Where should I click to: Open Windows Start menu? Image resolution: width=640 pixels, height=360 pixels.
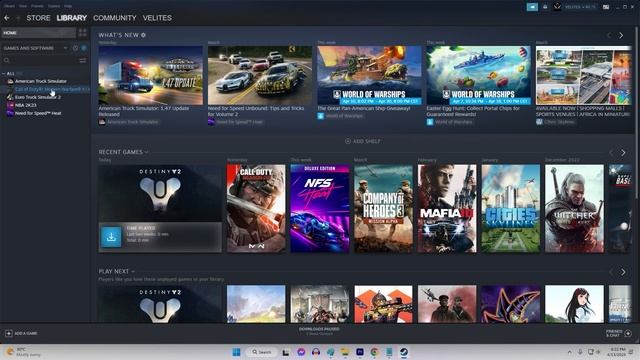point(236,352)
